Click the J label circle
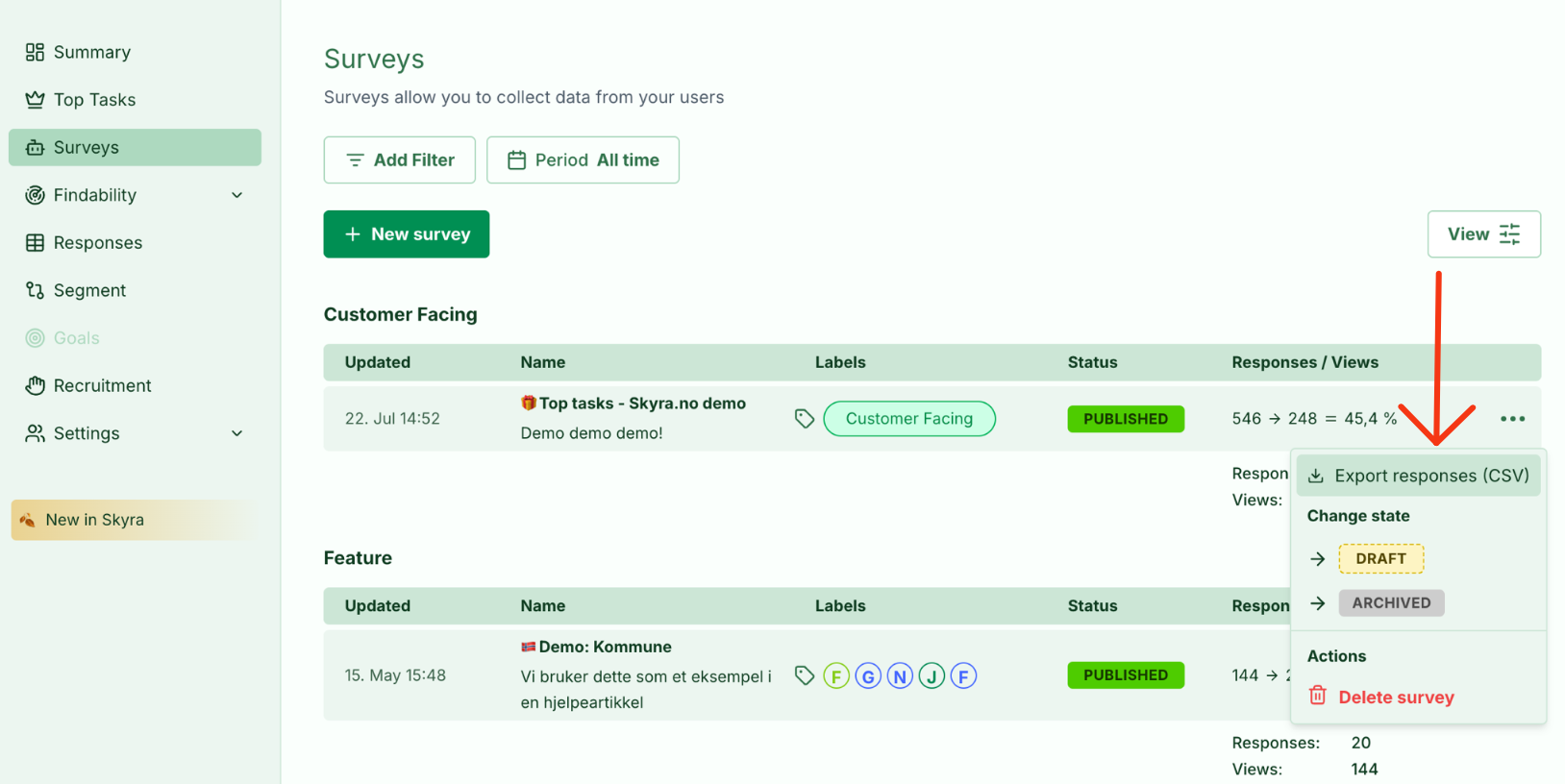Image resolution: width=1565 pixels, height=784 pixels. tap(932, 676)
